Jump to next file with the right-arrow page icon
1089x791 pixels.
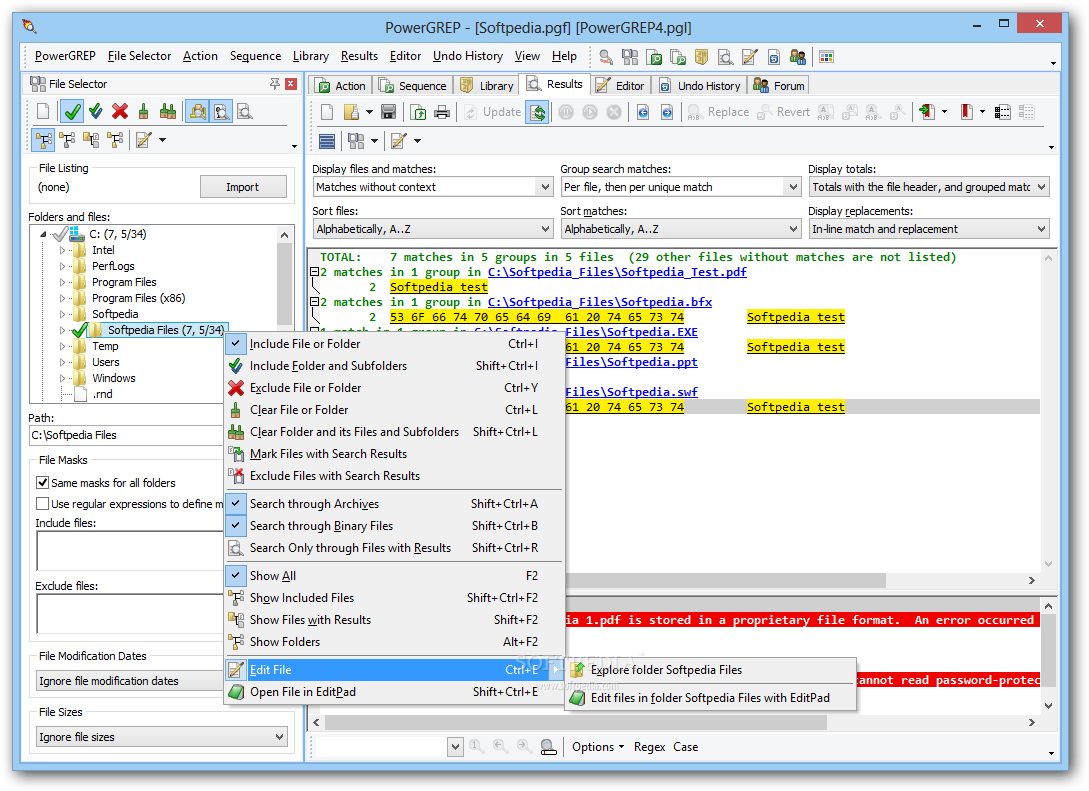point(666,112)
